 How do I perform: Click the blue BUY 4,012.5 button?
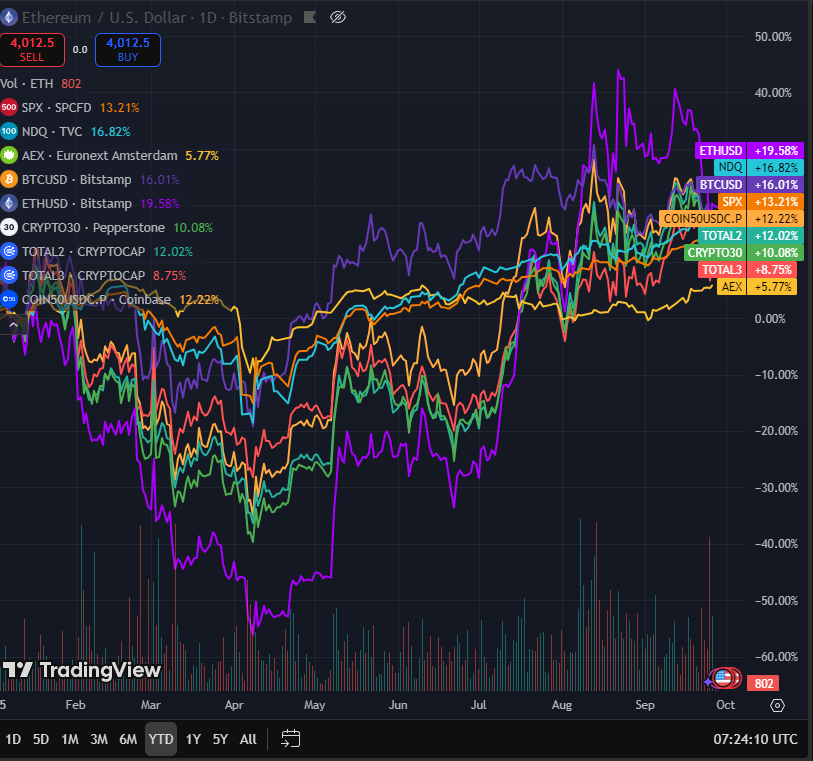pyautogui.click(x=128, y=50)
